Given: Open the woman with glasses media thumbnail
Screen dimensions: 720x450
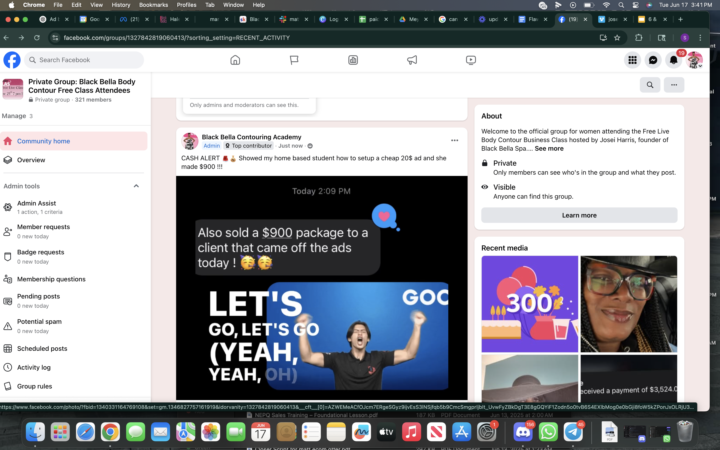Looking at the screenshot, I should [x=629, y=304].
